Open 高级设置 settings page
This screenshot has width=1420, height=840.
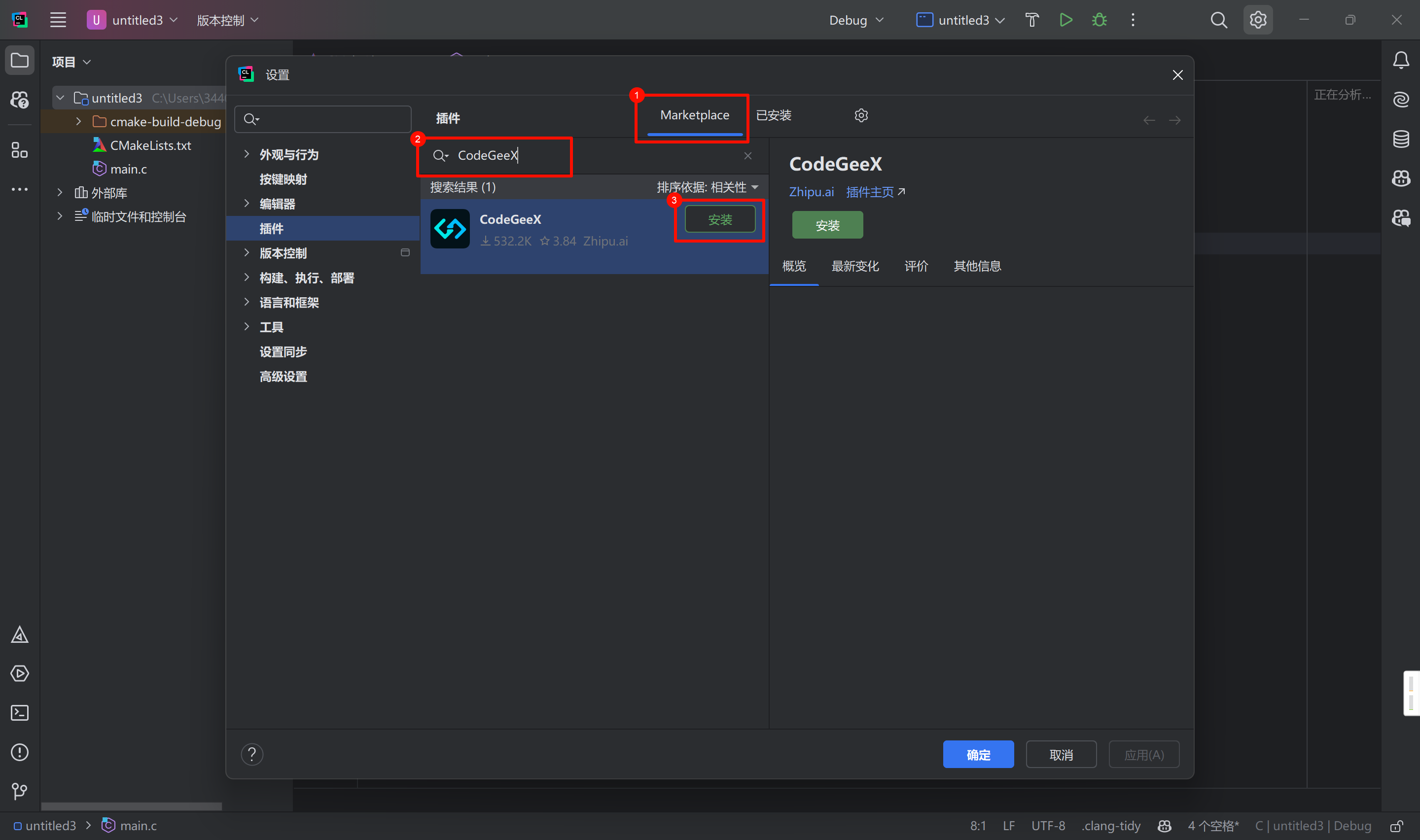[283, 377]
